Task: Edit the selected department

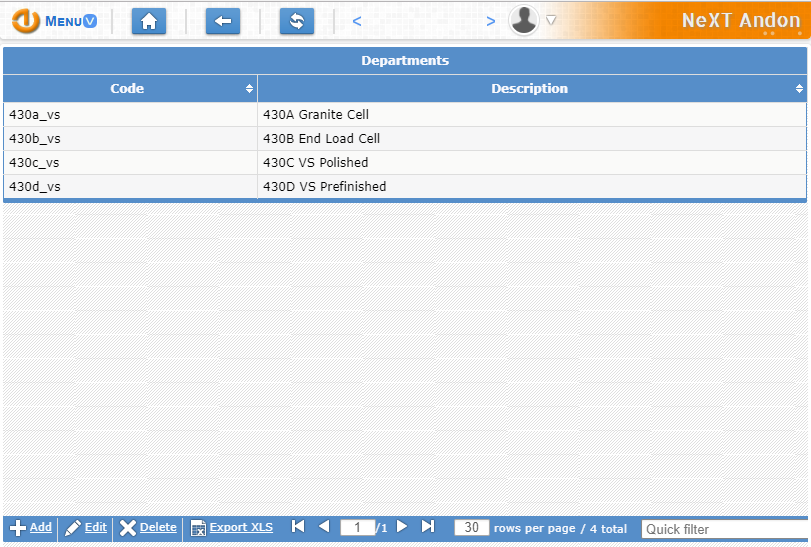Action: point(86,528)
